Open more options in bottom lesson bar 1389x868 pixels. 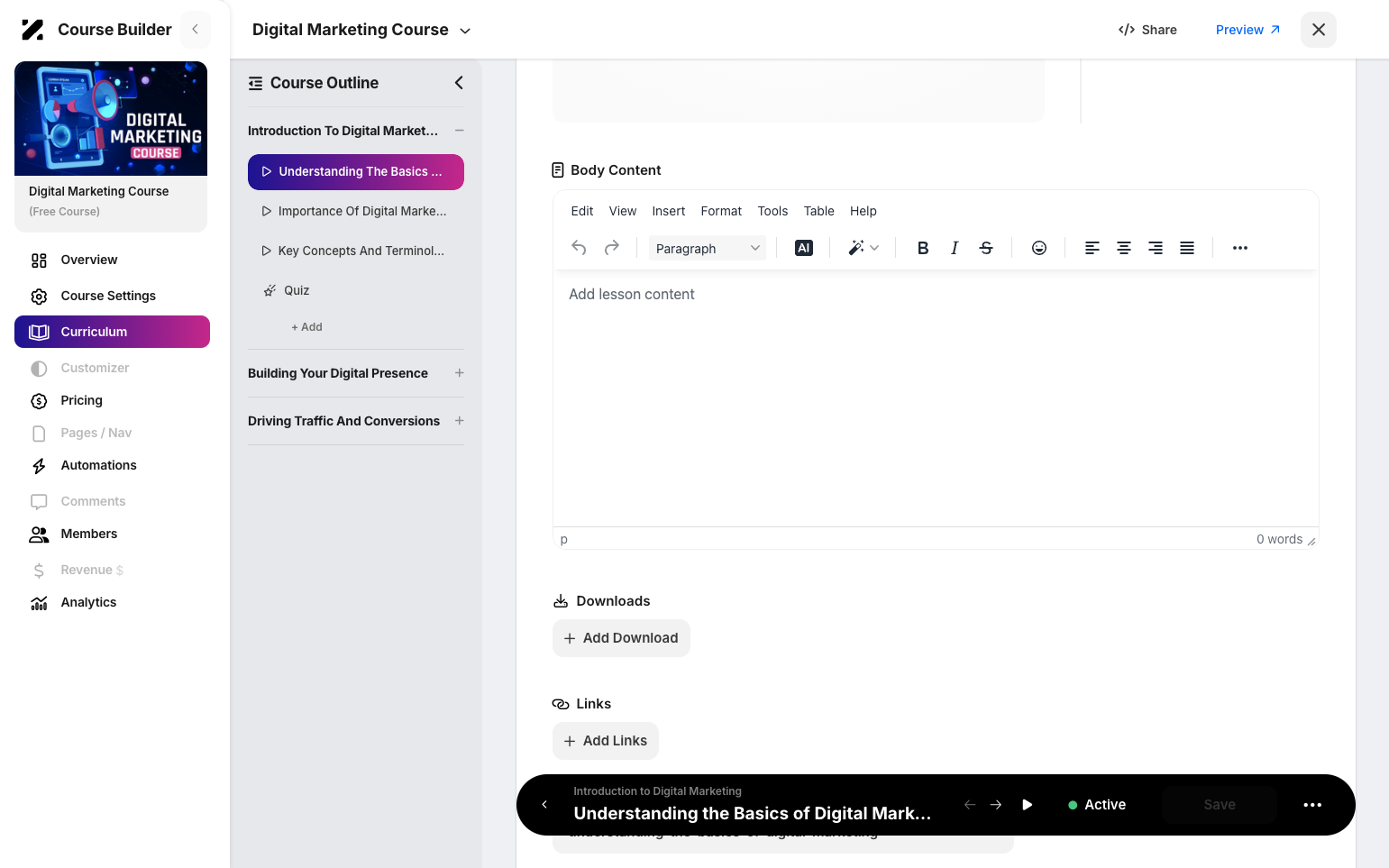pyautogui.click(x=1312, y=805)
